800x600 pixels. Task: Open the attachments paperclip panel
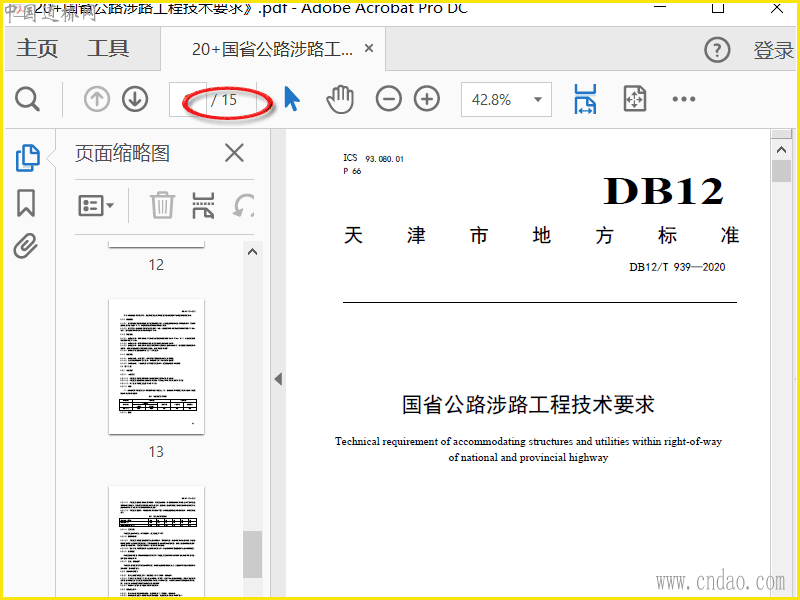[26, 246]
